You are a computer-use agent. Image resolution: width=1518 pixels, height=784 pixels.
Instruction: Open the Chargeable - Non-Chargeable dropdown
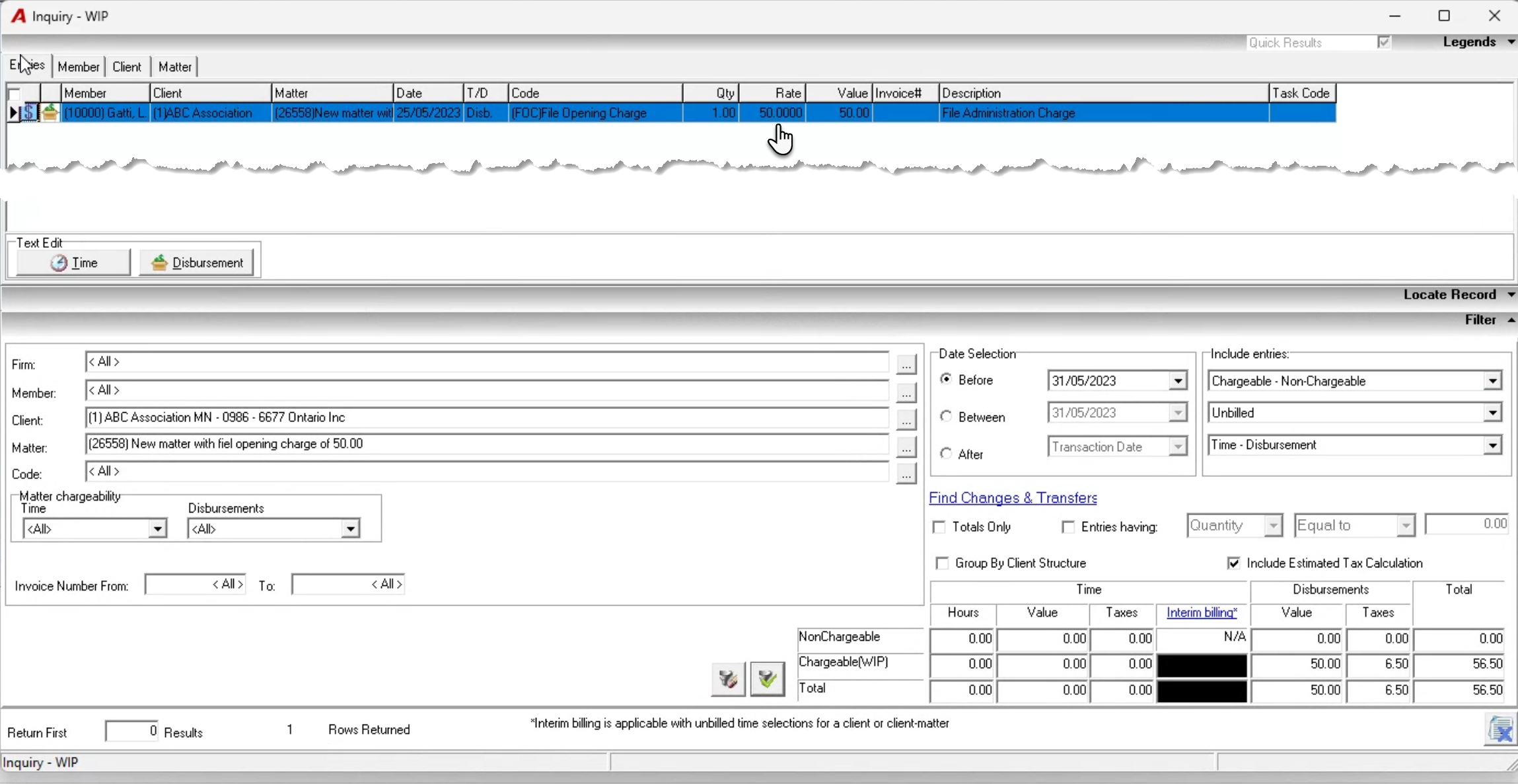point(1492,381)
